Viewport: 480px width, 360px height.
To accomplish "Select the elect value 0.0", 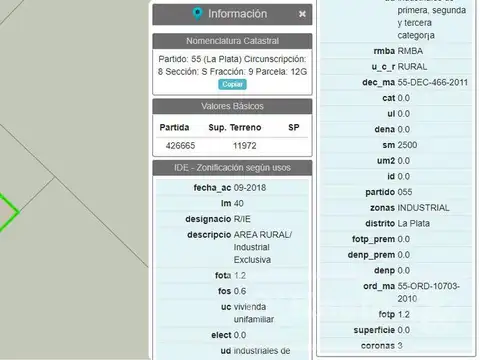I will tap(240, 335).
